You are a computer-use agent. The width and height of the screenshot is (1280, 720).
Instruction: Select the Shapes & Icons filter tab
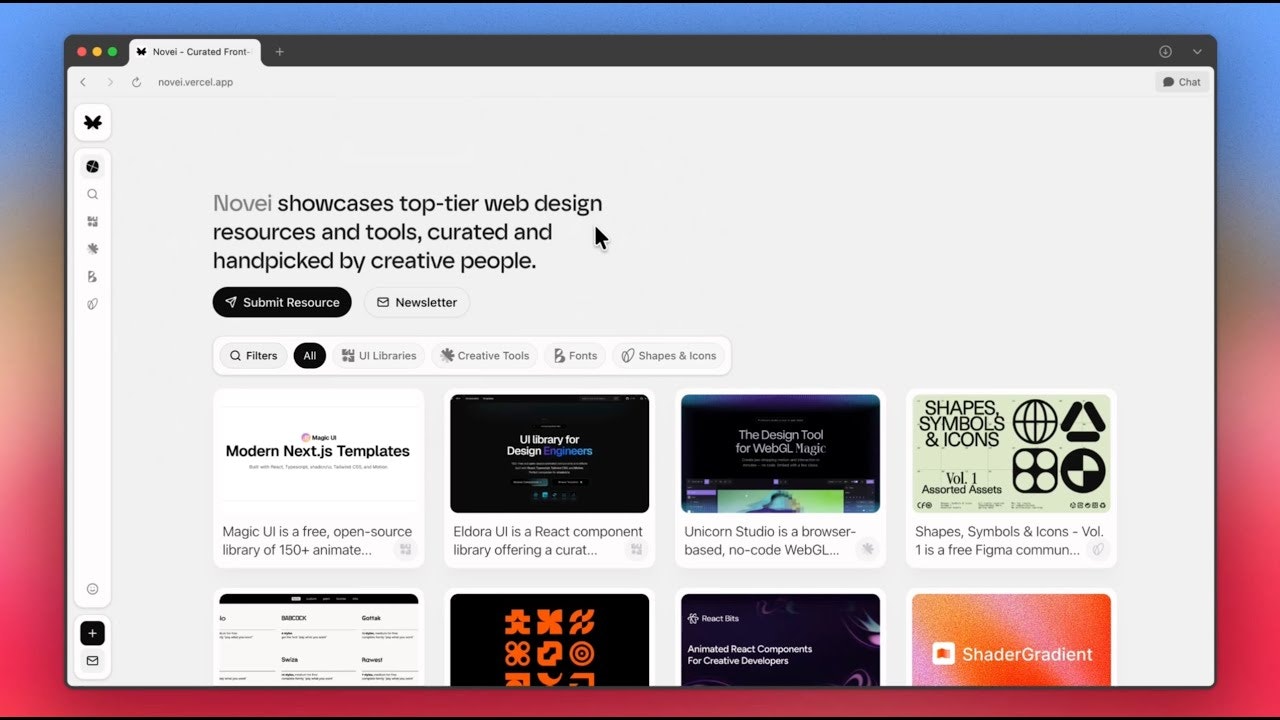point(669,355)
